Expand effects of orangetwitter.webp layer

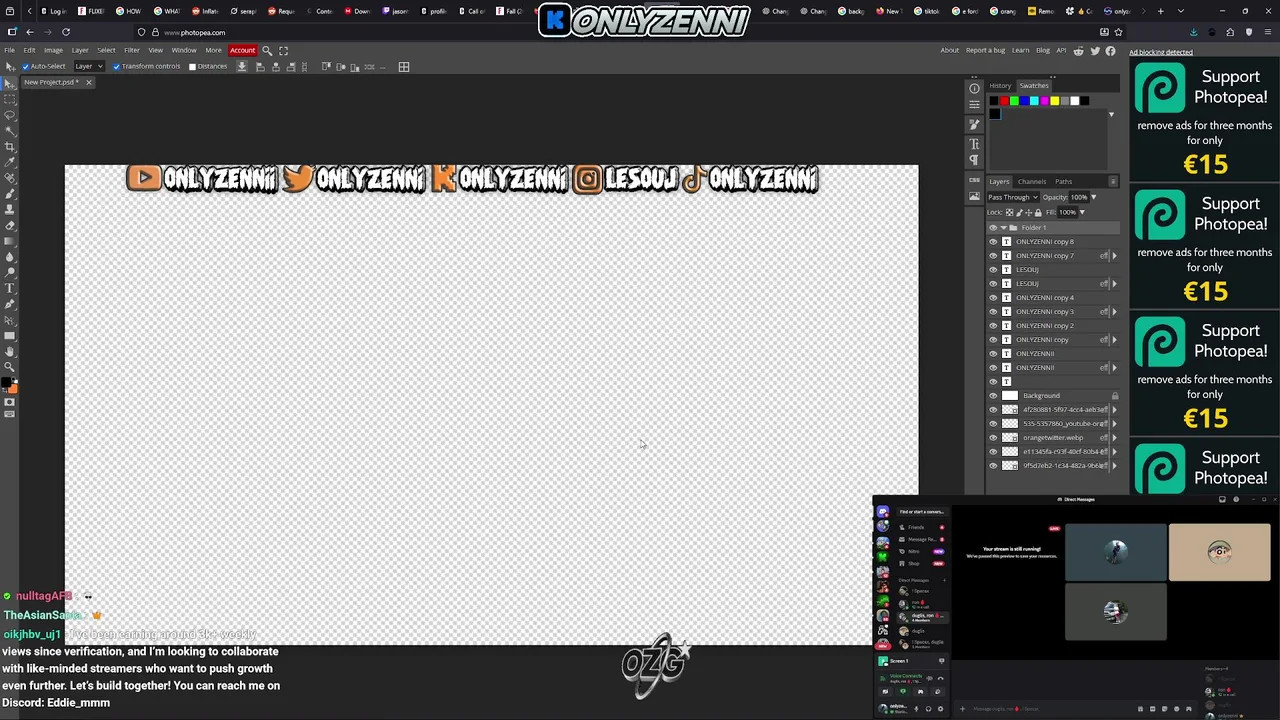(x=1114, y=438)
